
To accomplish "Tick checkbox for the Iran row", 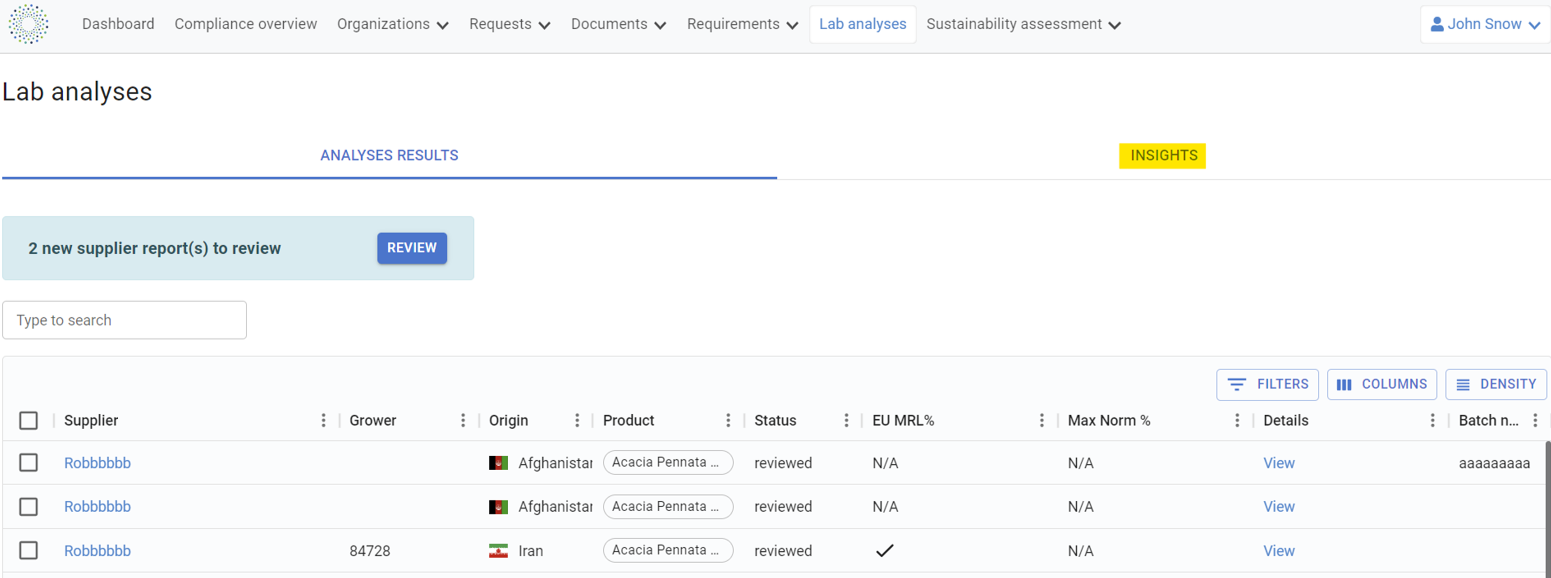I will click(x=29, y=551).
